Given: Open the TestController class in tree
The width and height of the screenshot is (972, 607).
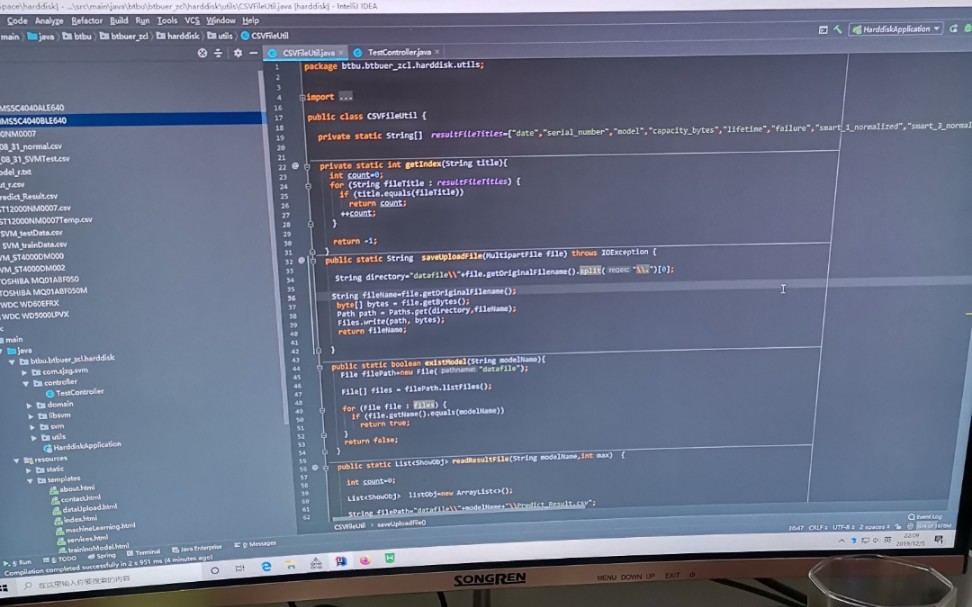Looking at the screenshot, I should click(74, 392).
